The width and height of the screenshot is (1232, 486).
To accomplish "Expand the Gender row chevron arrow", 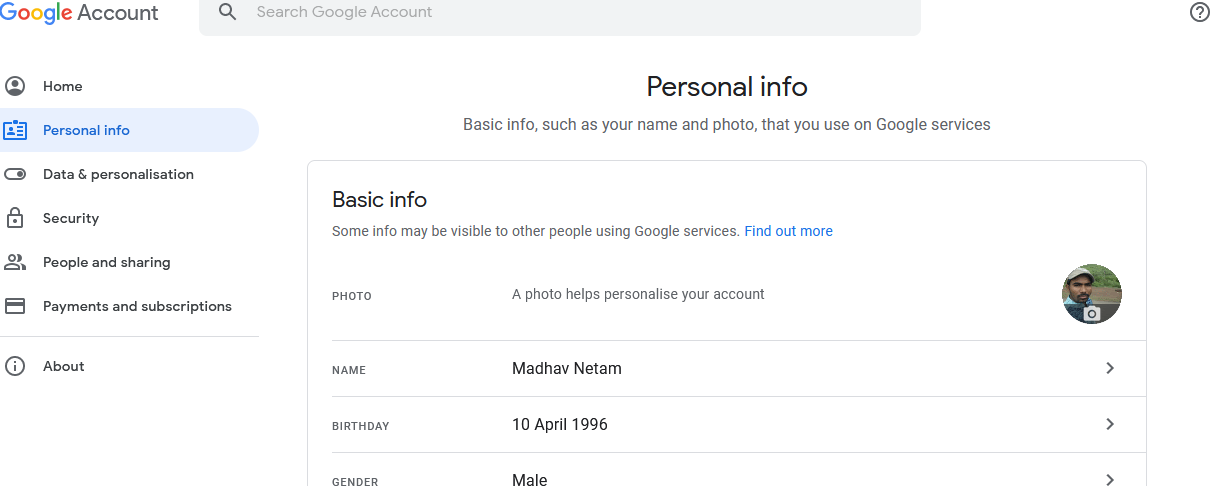I will [x=1109, y=479].
